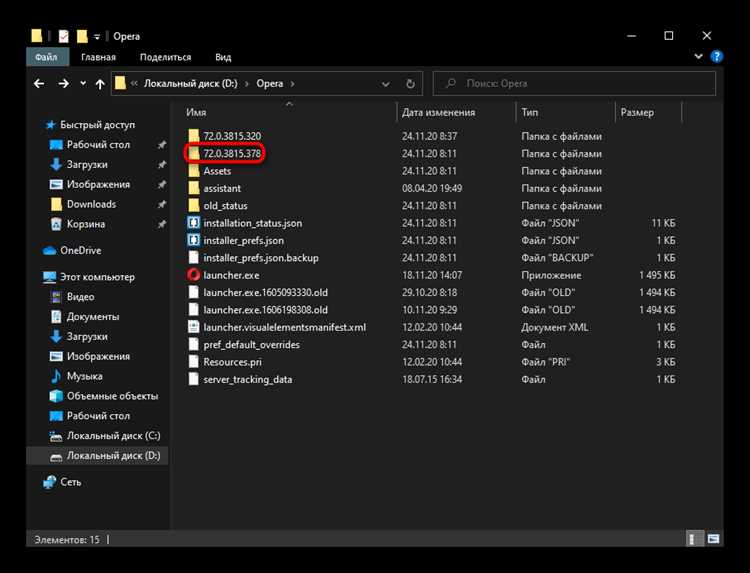750x573 pixels.
Task: Click the new folder icon in title bar
Action: pyautogui.click(x=82, y=36)
